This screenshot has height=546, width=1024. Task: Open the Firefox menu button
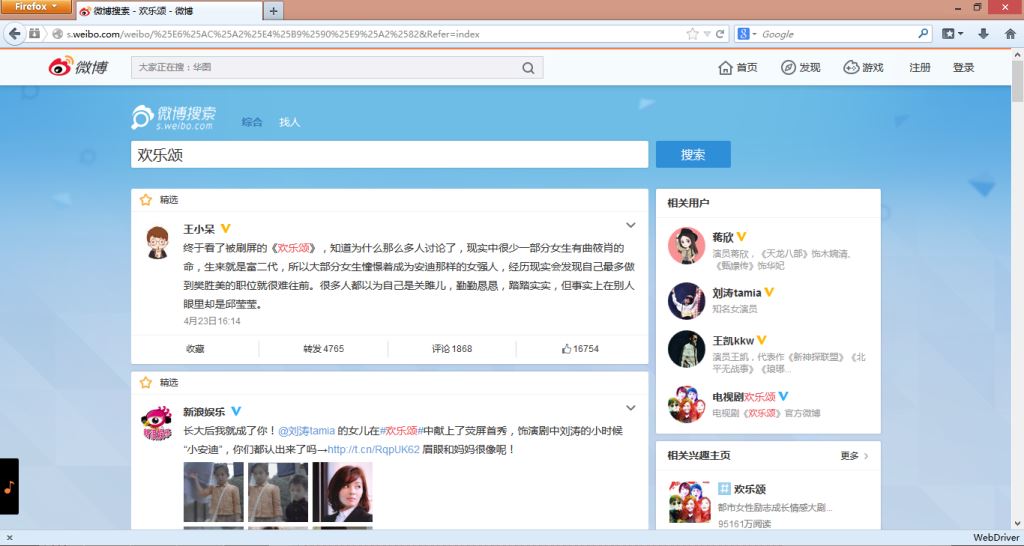point(35,7)
